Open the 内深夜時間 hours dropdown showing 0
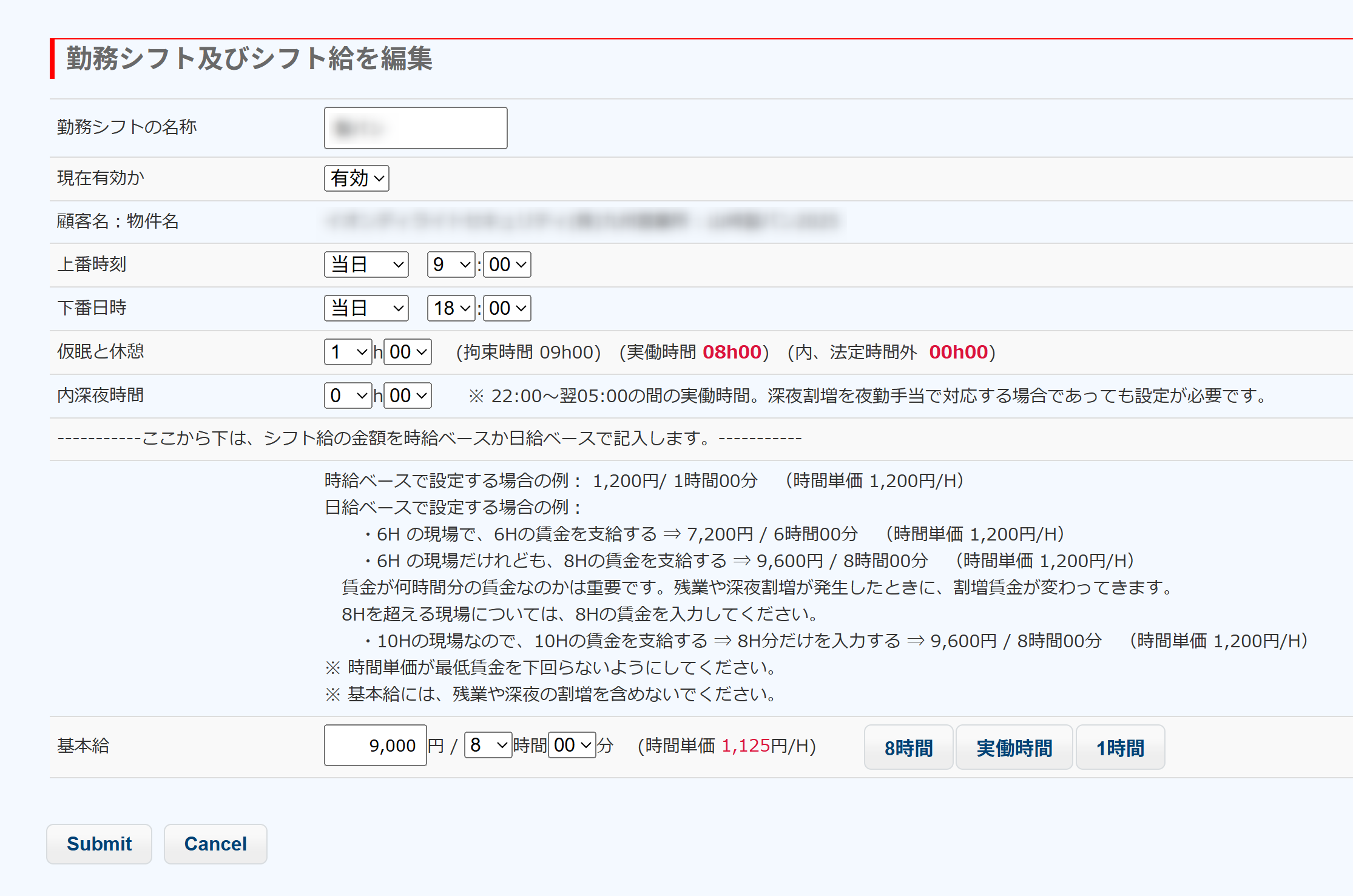The image size is (1353, 896). (x=348, y=396)
